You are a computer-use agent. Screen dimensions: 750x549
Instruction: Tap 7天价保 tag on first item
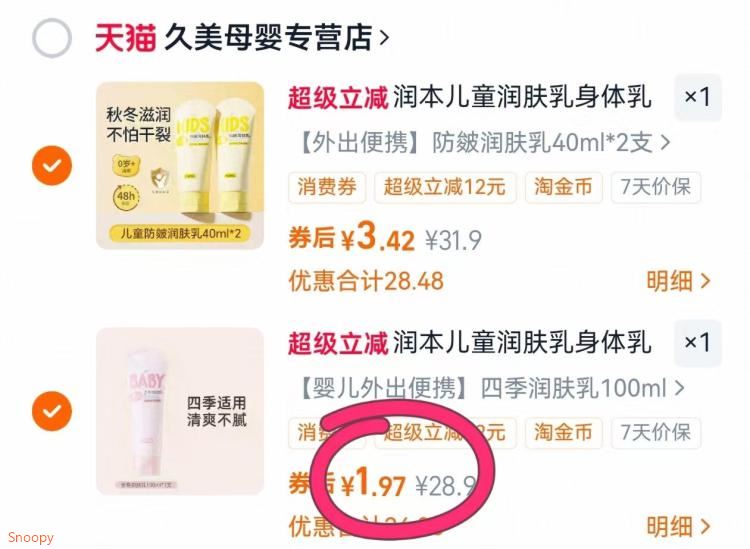click(x=656, y=187)
